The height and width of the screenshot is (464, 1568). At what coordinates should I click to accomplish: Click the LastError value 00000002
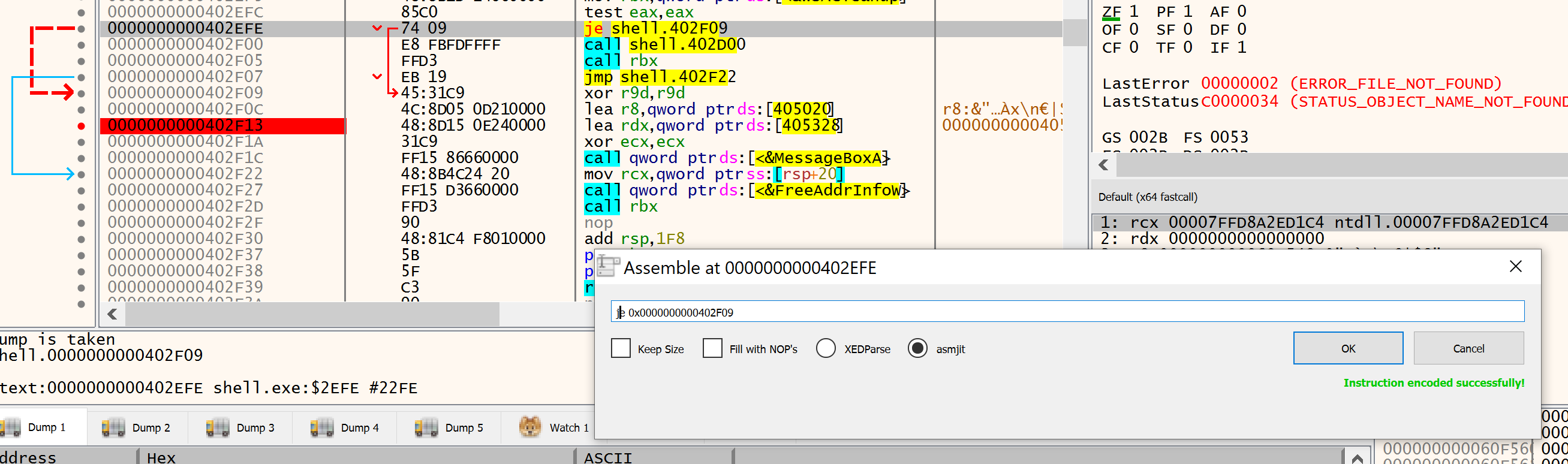click(1239, 83)
